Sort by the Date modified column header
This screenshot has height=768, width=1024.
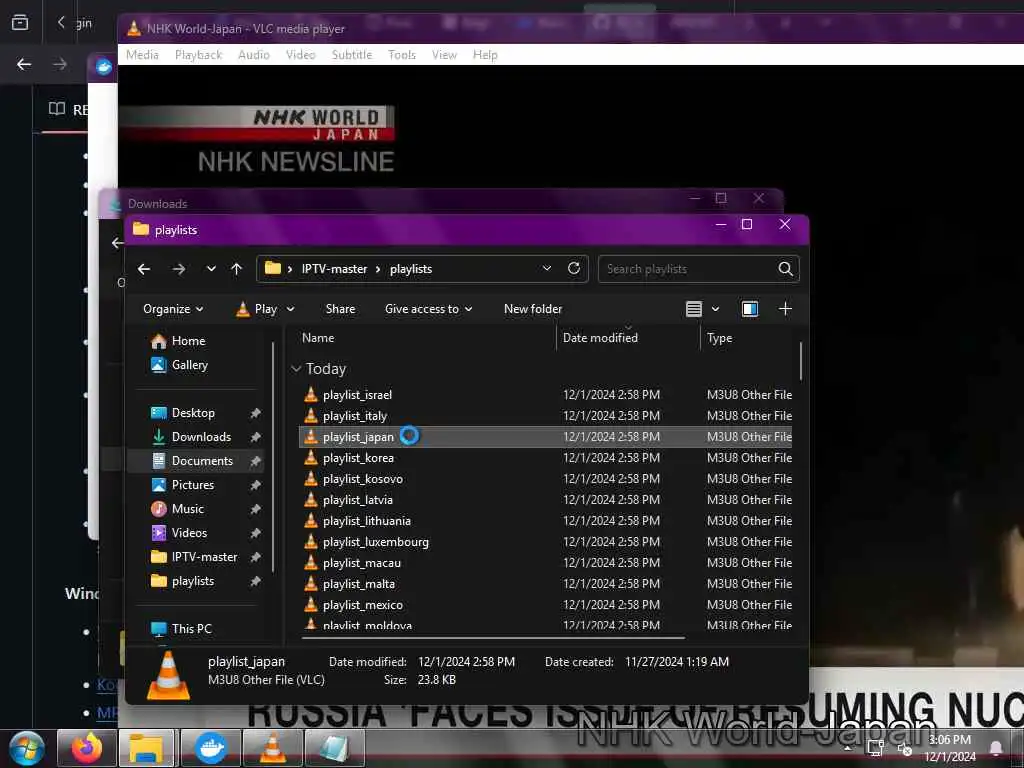coord(600,338)
